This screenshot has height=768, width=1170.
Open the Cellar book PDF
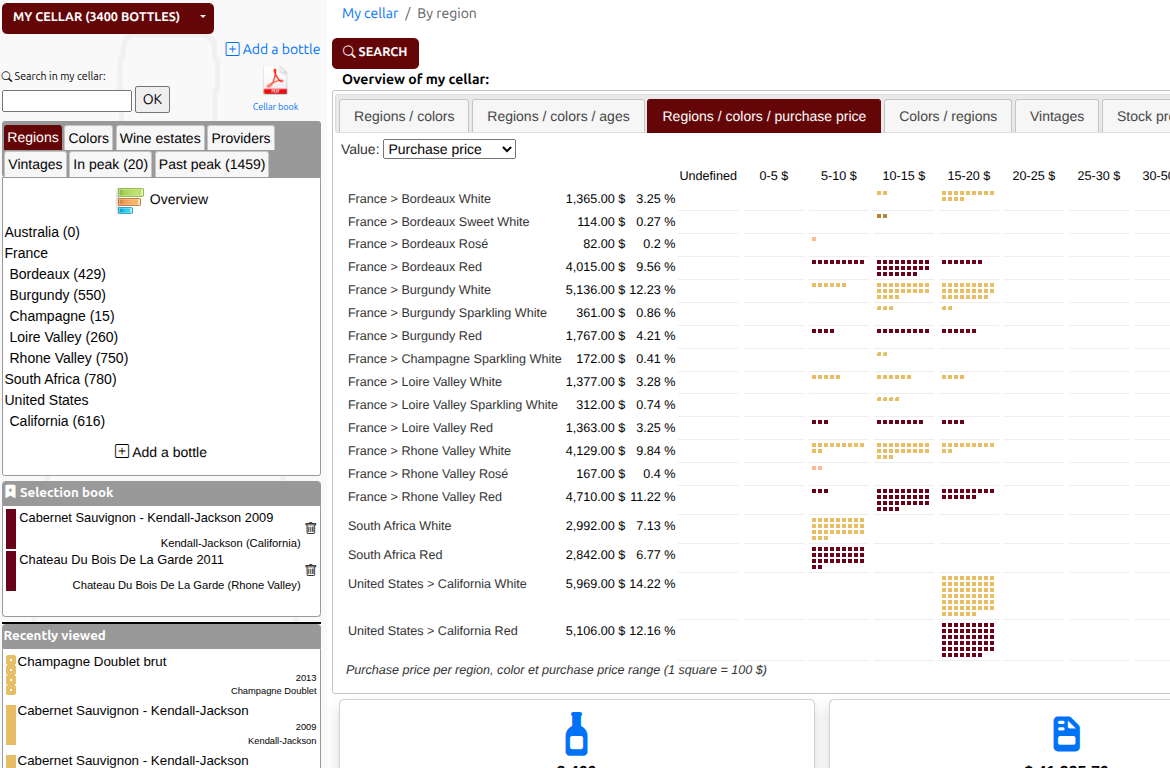click(x=275, y=80)
